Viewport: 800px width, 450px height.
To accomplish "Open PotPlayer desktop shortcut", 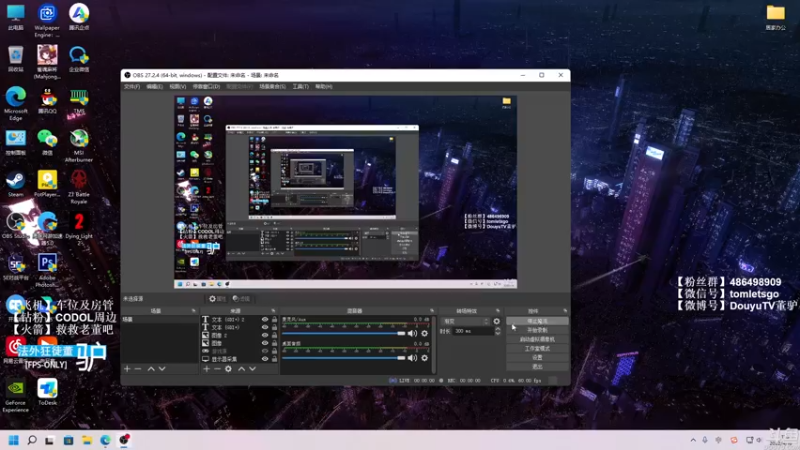I will coord(47,184).
